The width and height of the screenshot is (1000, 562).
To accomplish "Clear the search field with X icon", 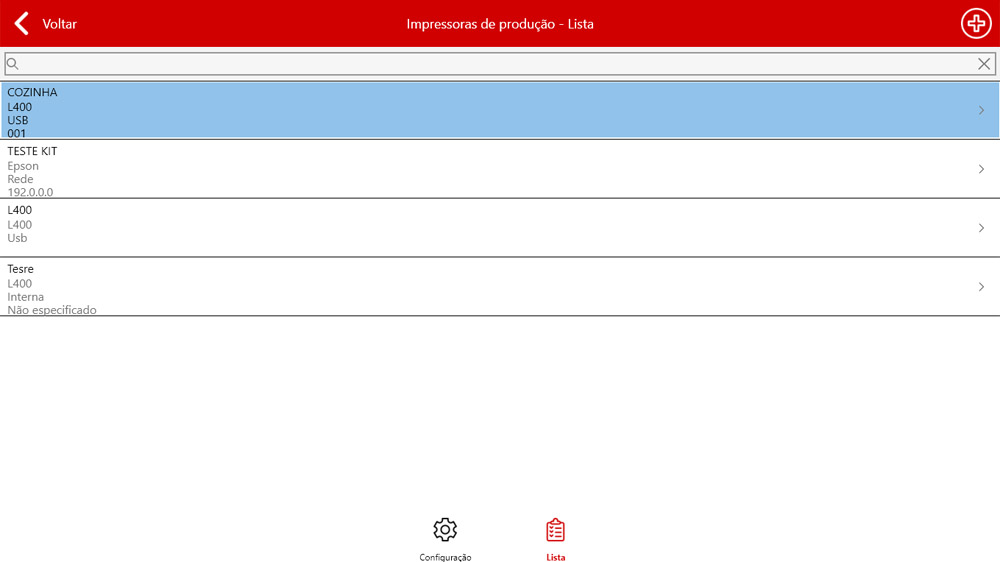I will click(984, 64).
